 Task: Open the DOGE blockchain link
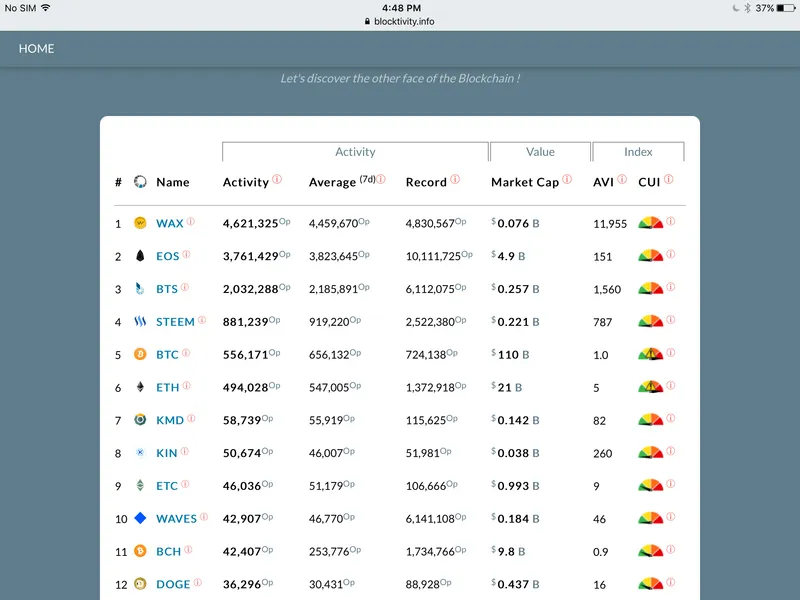click(x=173, y=584)
